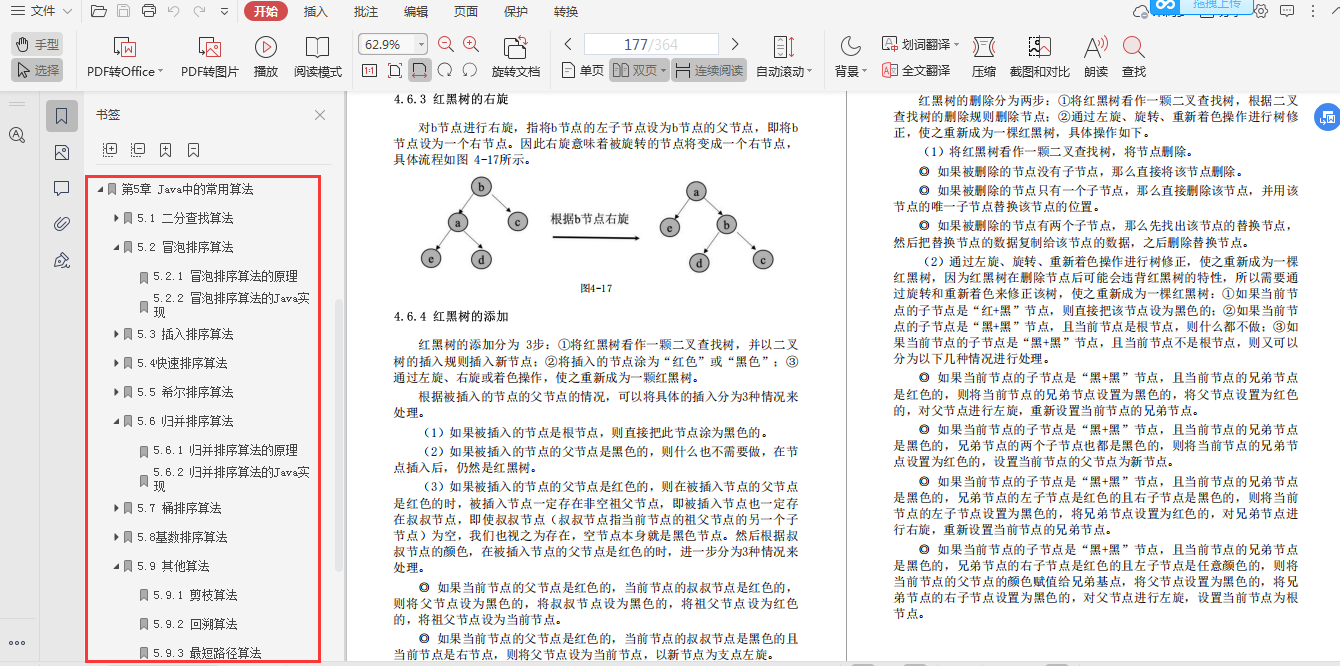The image size is (1340, 666).
Task: Open the 文件 file menu
Action: (40, 12)
